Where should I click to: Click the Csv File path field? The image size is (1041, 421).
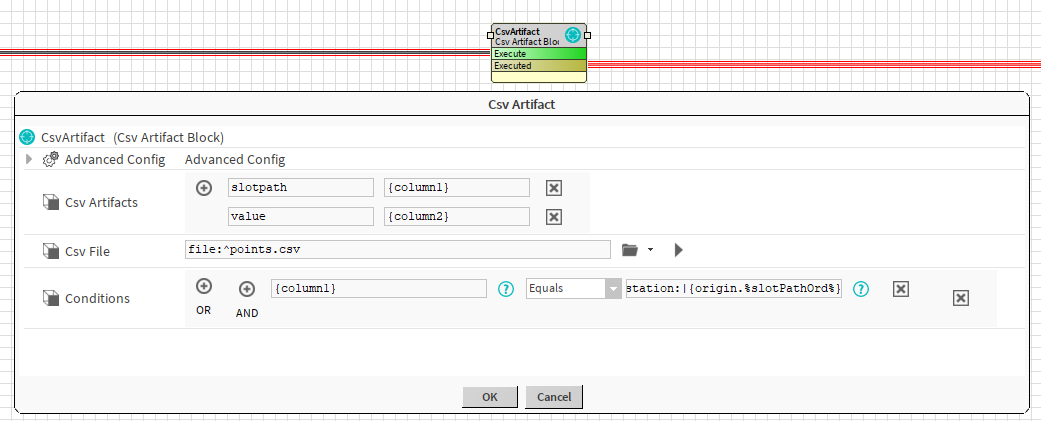pyautogui.click(x=397, y=250)
